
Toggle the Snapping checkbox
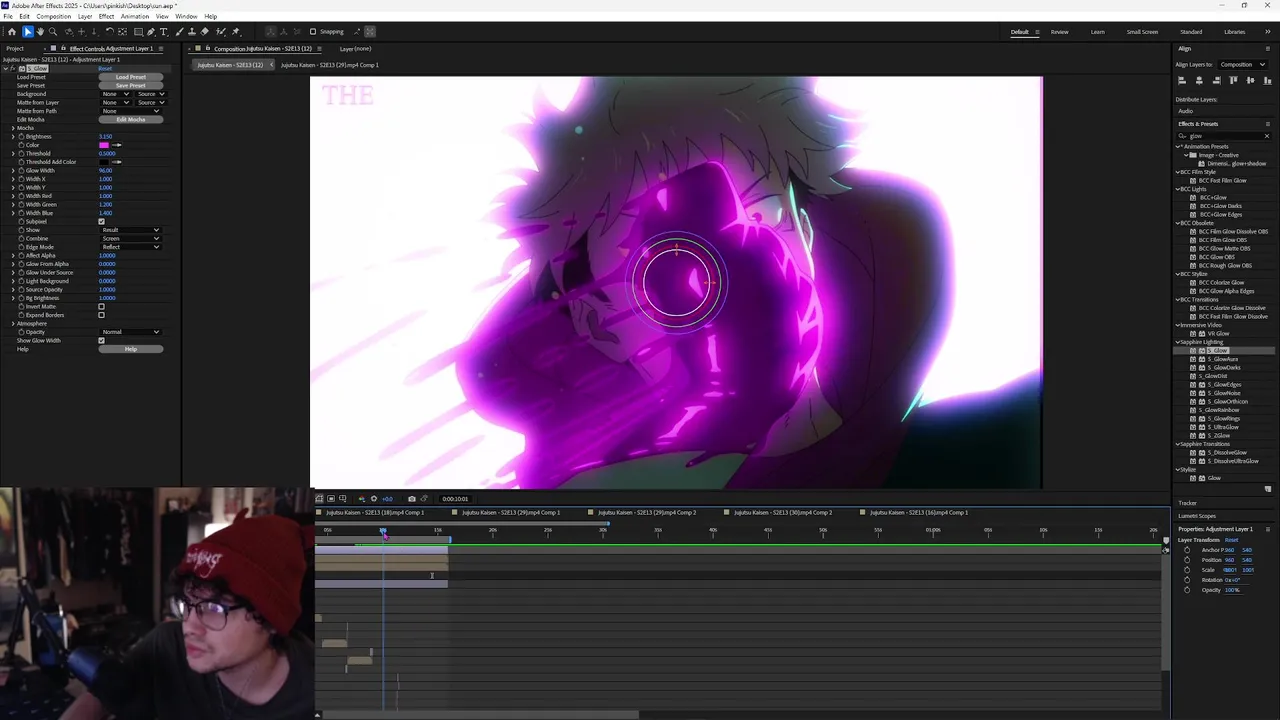click(312, 32)
